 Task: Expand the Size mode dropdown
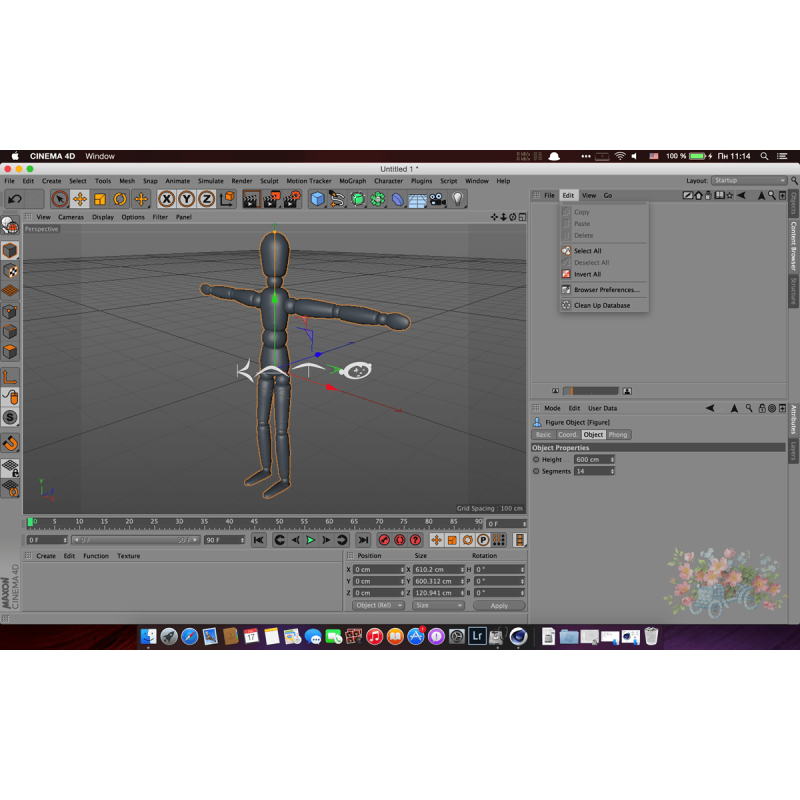click(439, 605)
